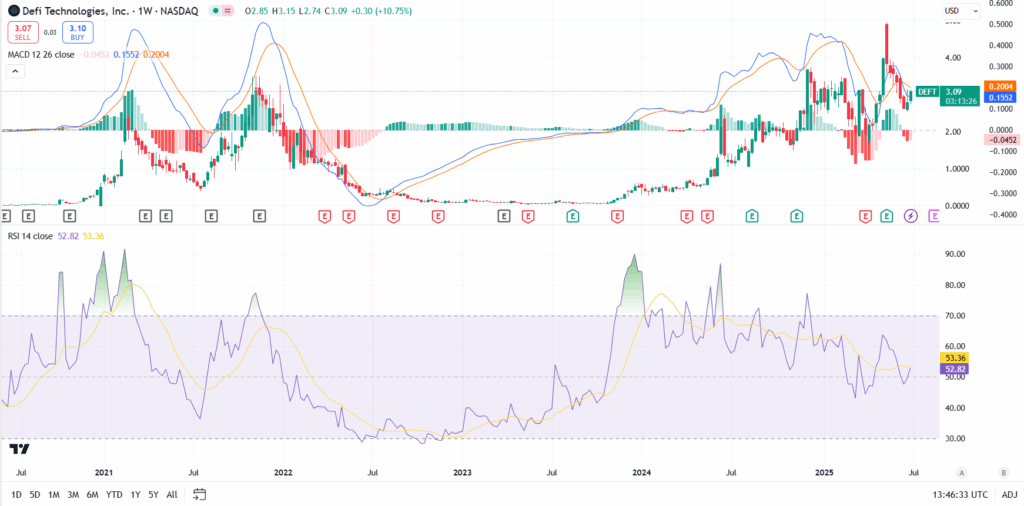This screenshot has height=506, width=1024.
Task: Toggle auto scale with the A button
Action: [x=961, y=472]
